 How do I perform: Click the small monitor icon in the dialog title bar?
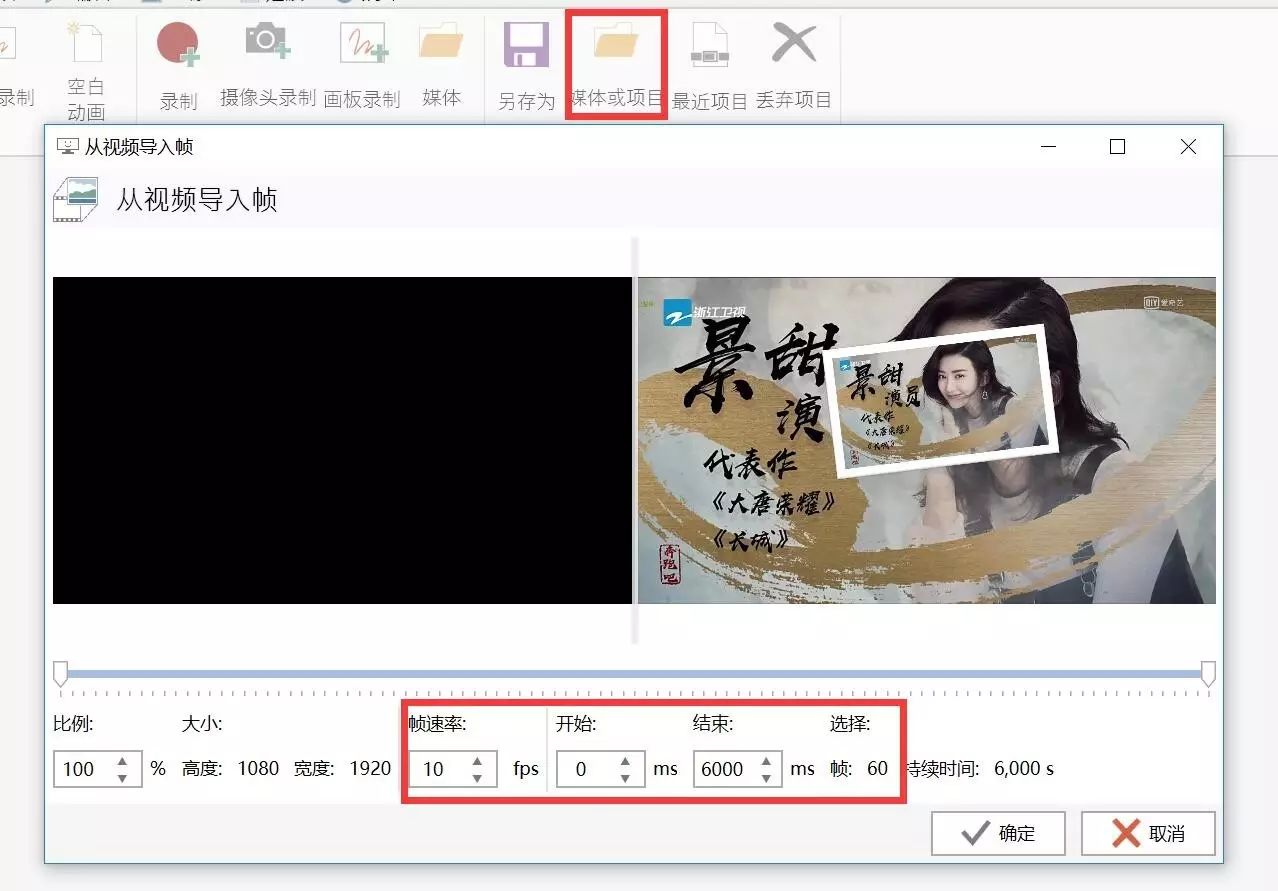[x=67, y=147]
